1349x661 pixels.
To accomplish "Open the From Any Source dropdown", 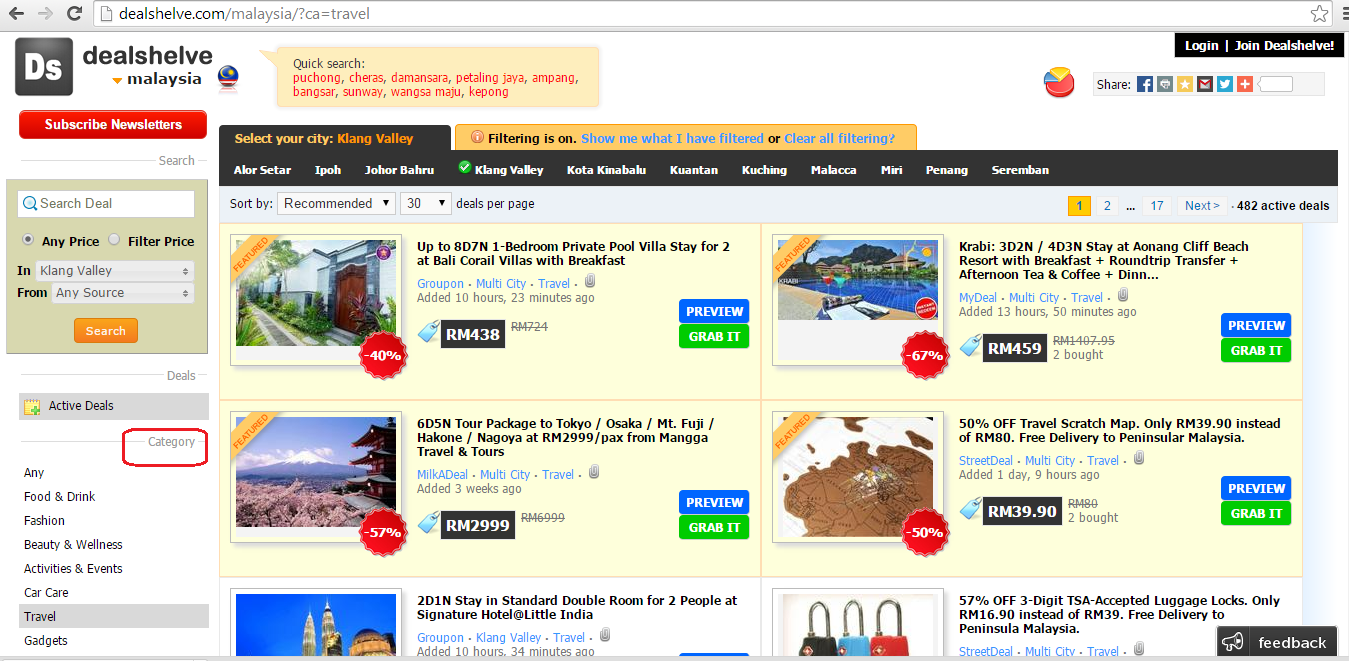I will (x=122, y=293).
